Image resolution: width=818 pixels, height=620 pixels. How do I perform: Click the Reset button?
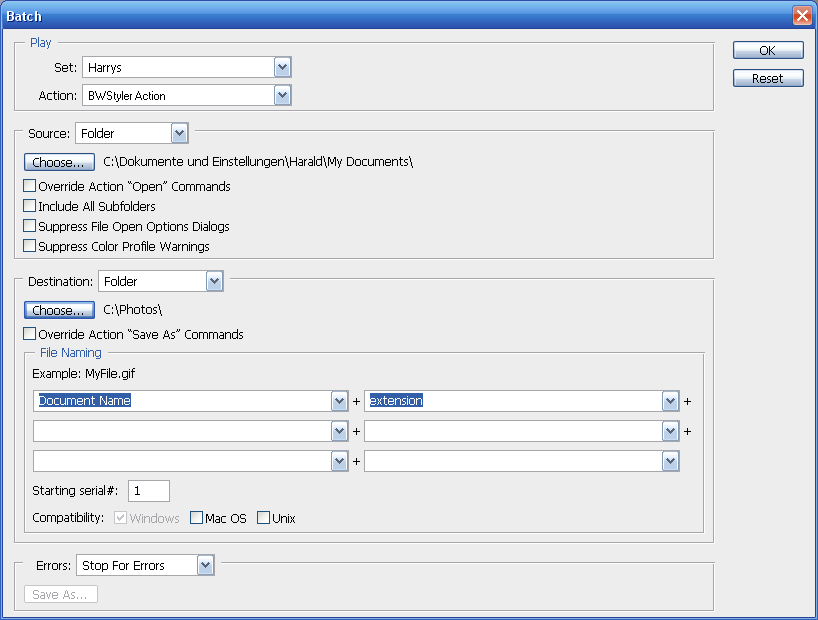pyautogui.click(x=767, y=78)
